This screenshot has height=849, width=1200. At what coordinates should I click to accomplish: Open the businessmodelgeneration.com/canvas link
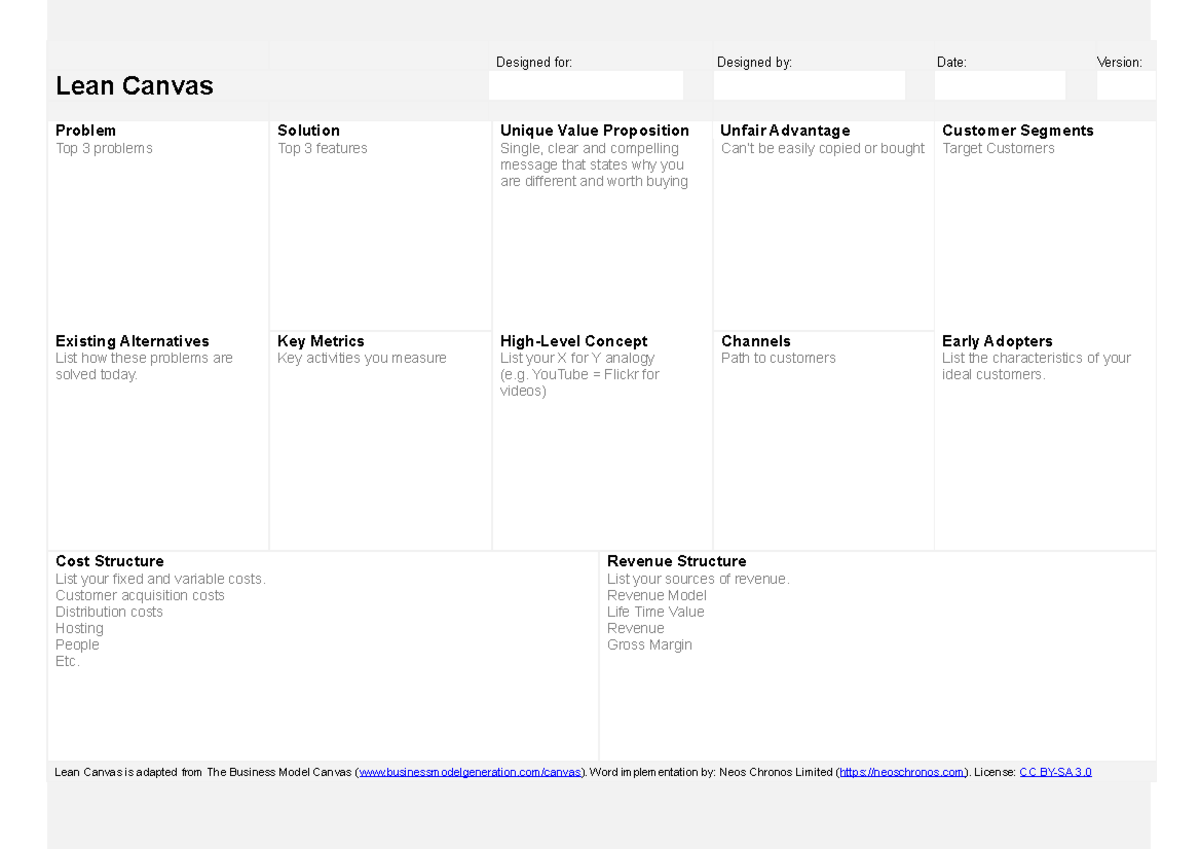470,771
